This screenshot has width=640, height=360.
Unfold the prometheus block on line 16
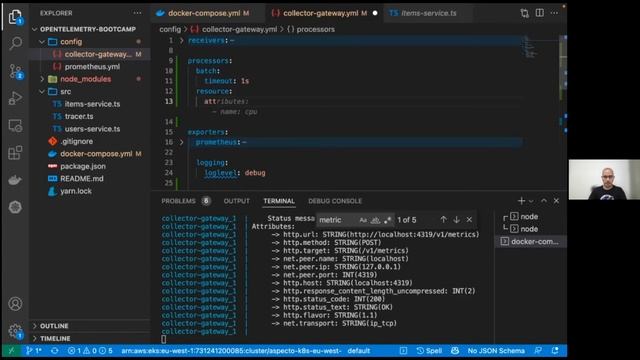coord(182,142)
